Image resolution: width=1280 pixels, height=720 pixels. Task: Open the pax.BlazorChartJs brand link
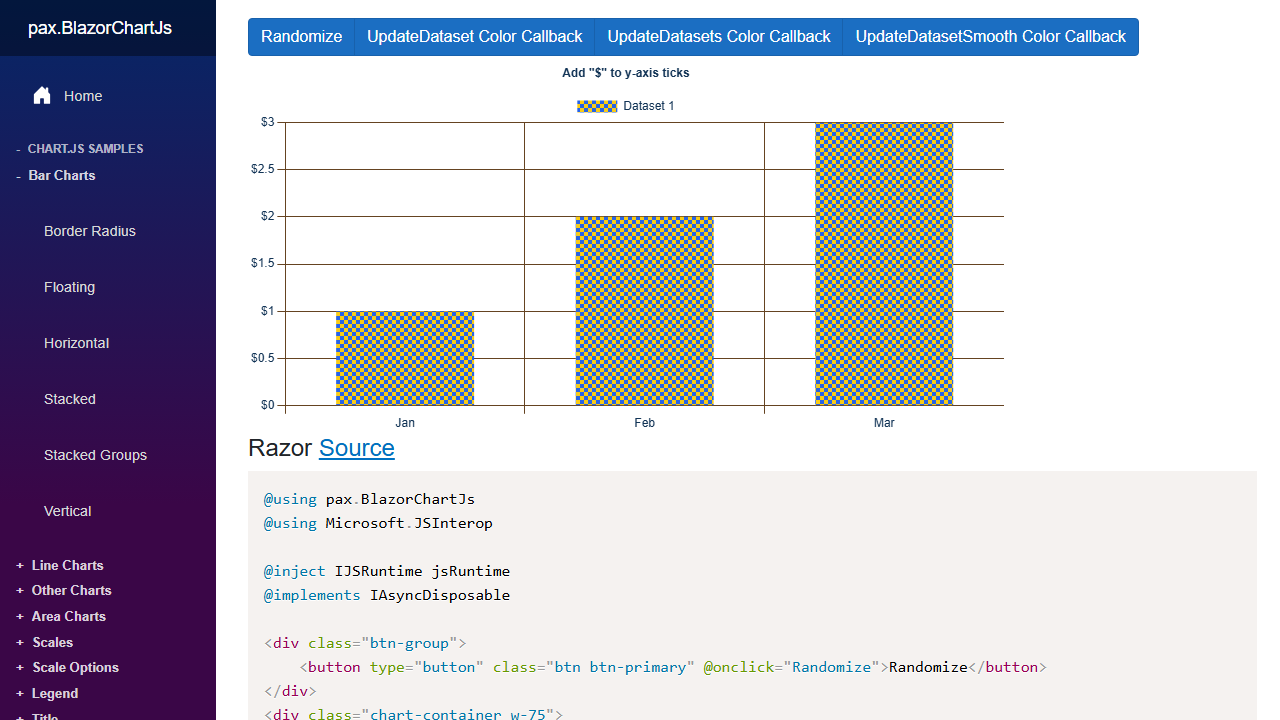(100, 28)
